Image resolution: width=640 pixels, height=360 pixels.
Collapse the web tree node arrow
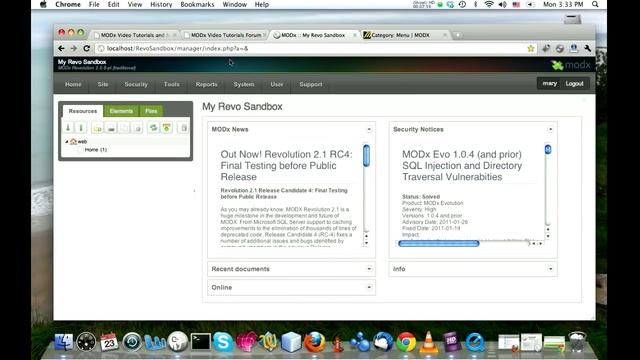pos(67,142)
